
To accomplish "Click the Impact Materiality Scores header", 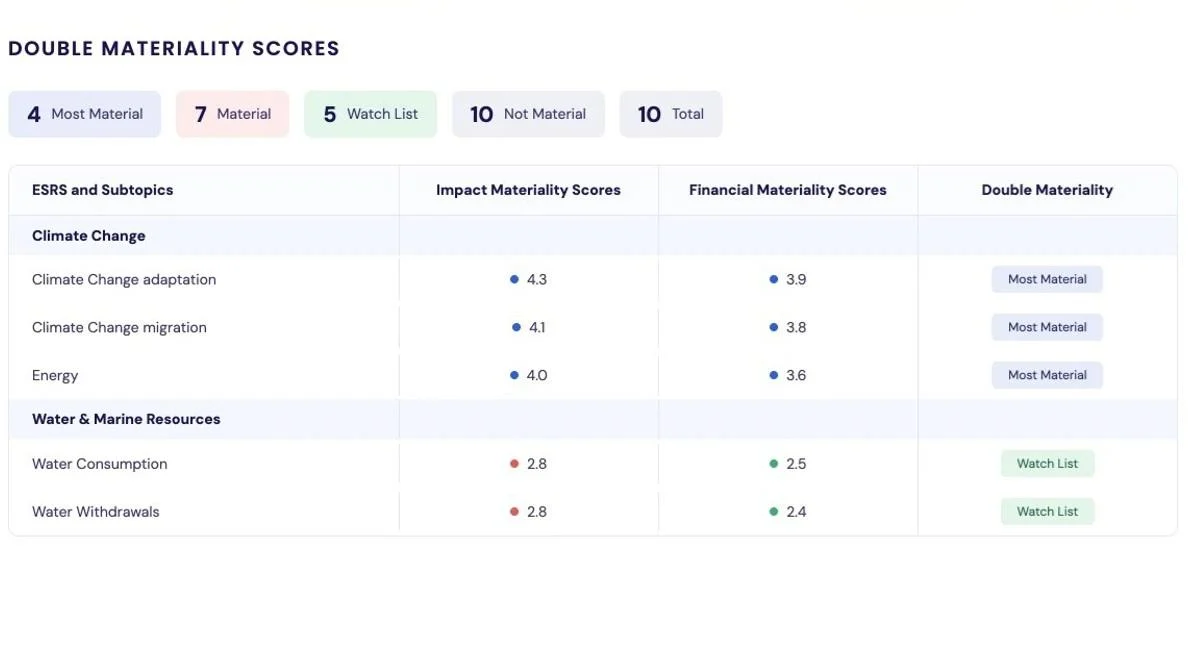I will (x=528, y=190).
